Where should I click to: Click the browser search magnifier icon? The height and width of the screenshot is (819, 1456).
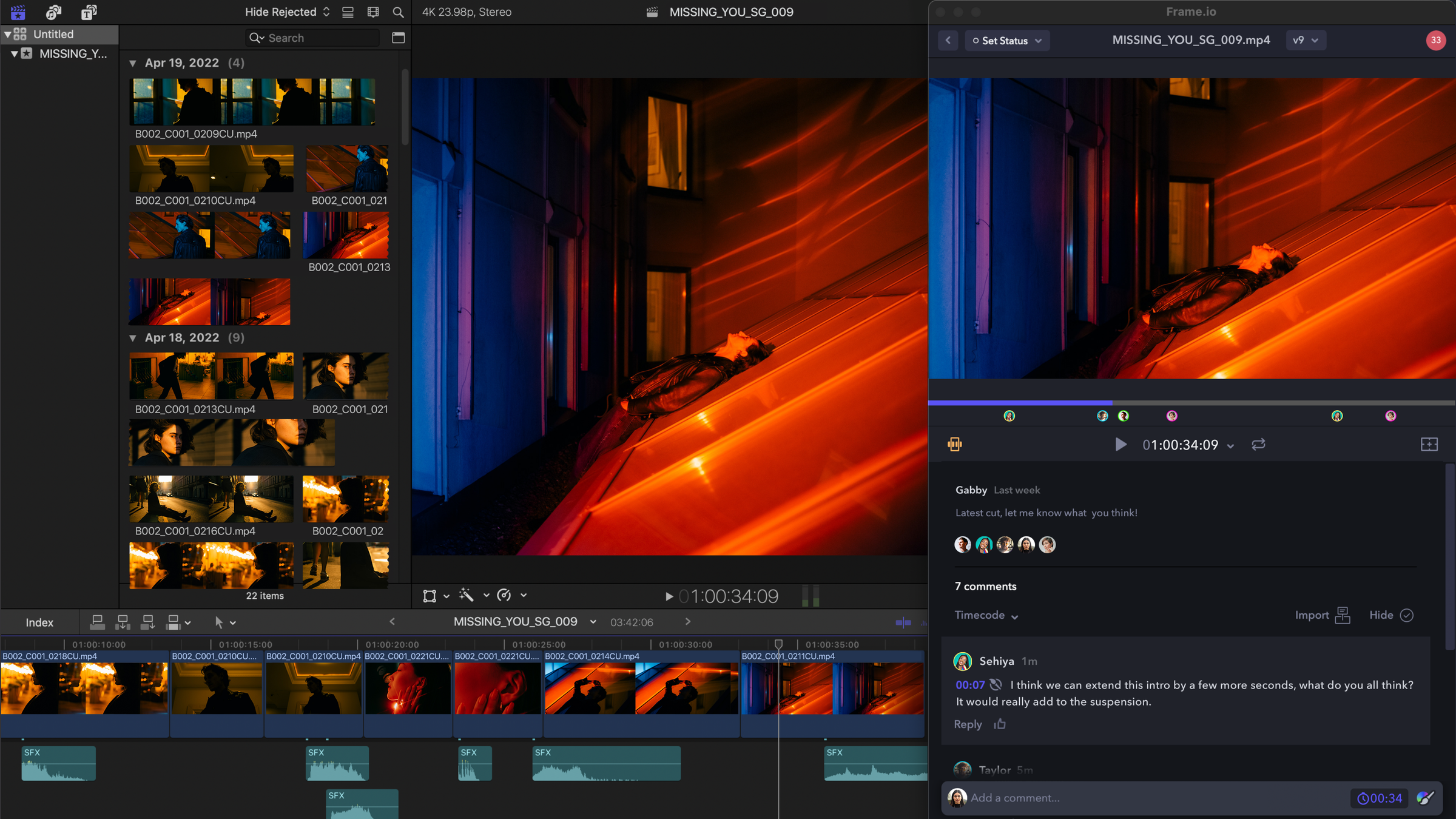398,12
